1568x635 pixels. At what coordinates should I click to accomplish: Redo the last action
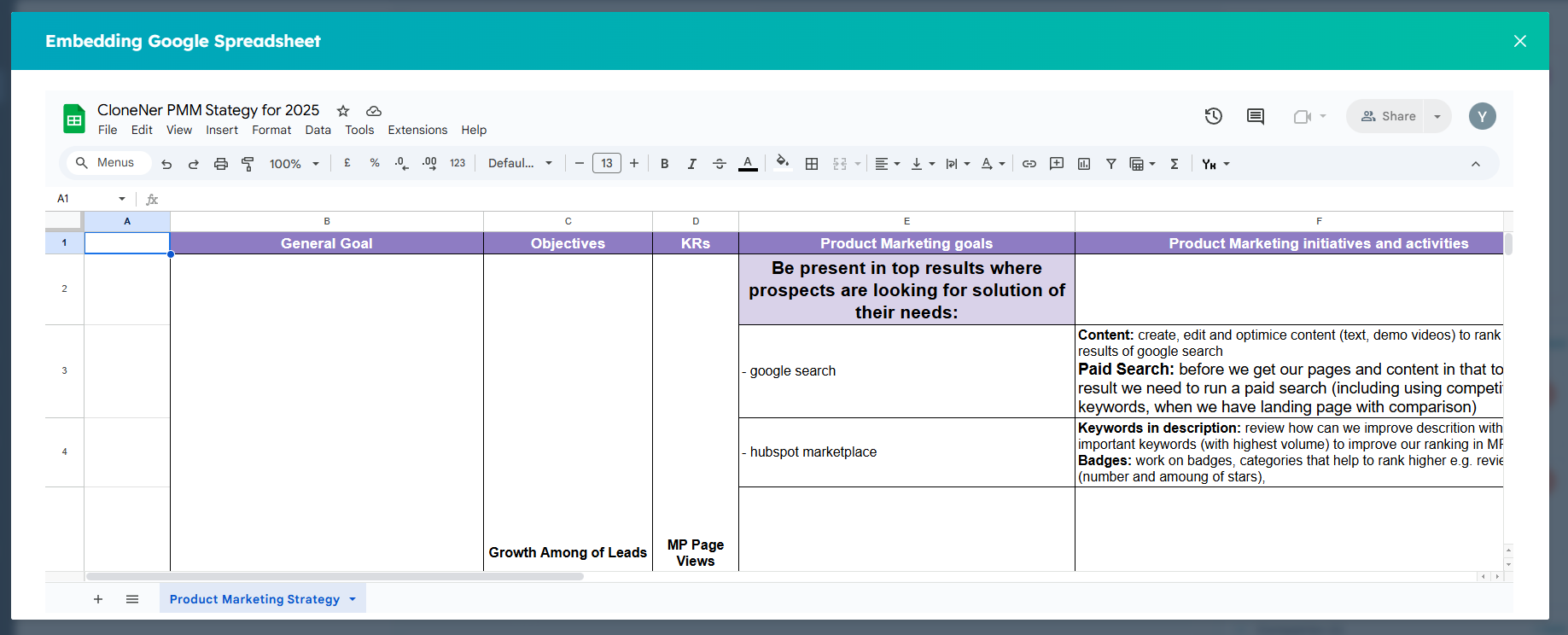pyautogui.click(x=194, y=164)
